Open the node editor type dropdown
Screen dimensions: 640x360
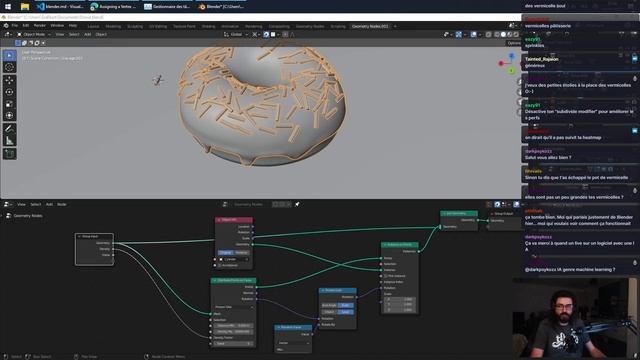tap(8, 204)
